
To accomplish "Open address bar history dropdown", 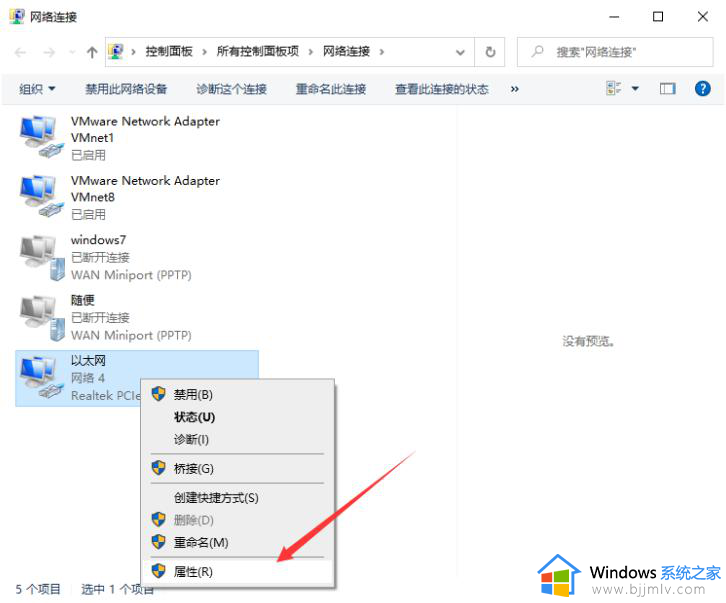I will 460,52.
